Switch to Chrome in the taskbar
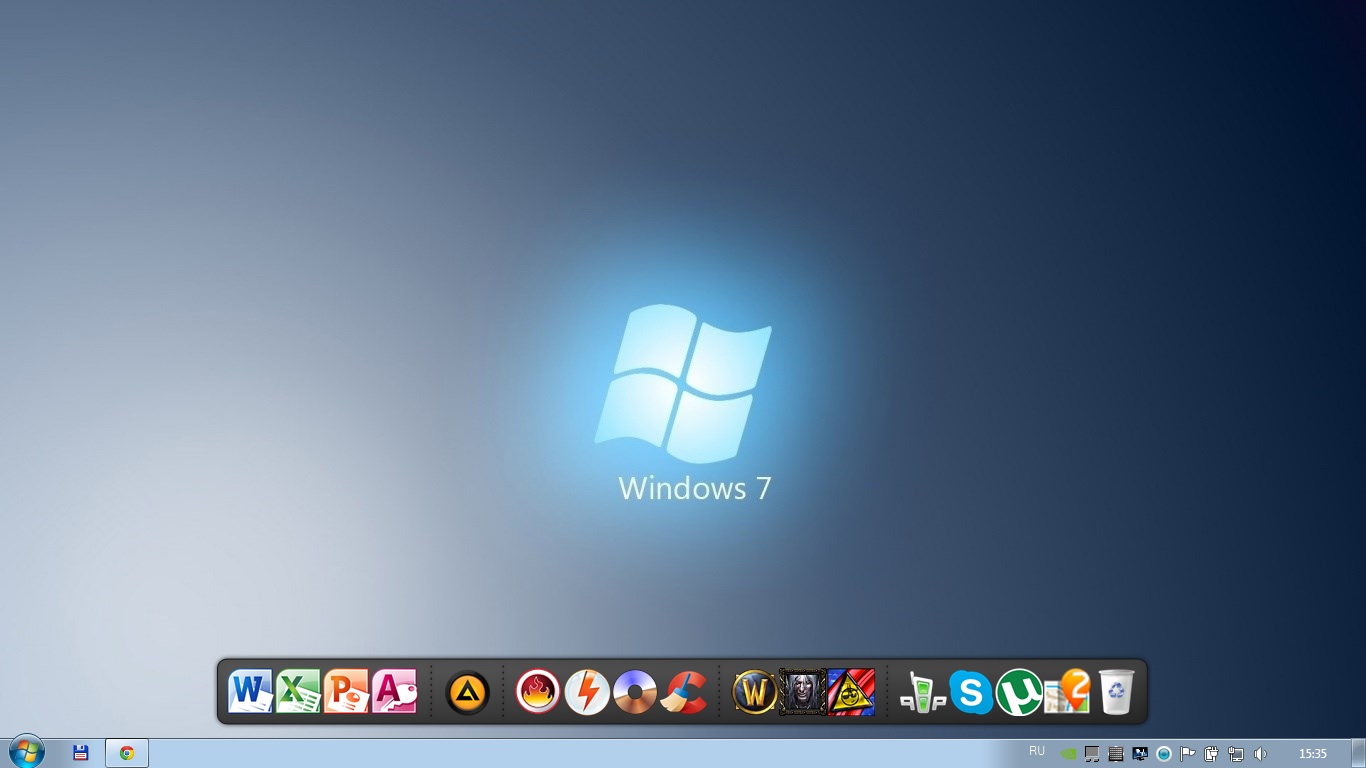 tap(127, 753)
